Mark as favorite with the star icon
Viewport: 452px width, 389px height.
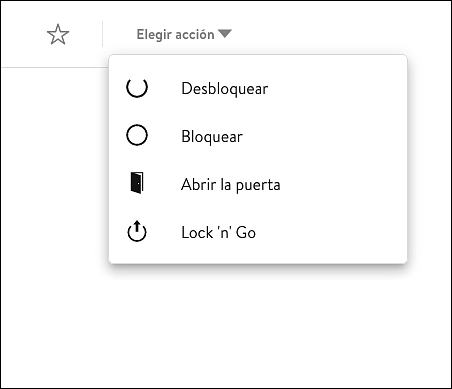click(58, 34)
